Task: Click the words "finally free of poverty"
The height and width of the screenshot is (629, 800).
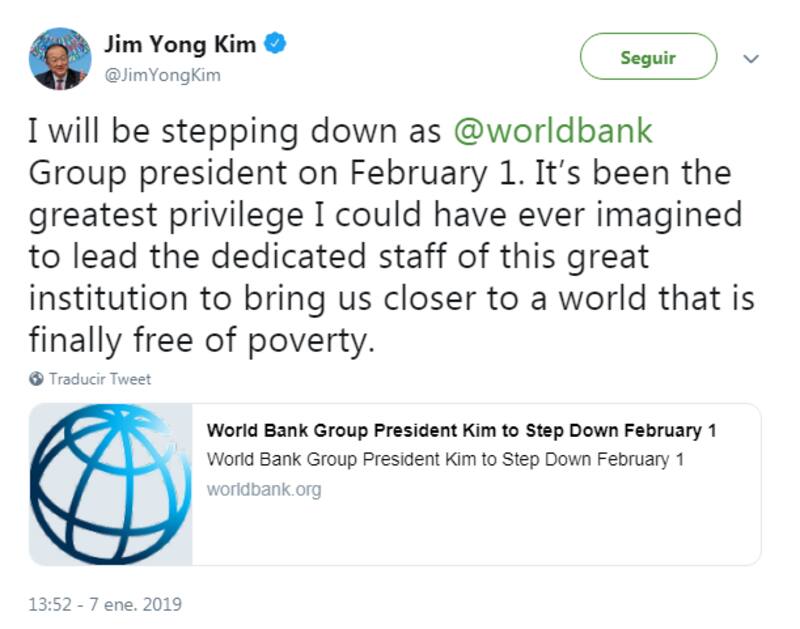Action: [x=200, y=341]
